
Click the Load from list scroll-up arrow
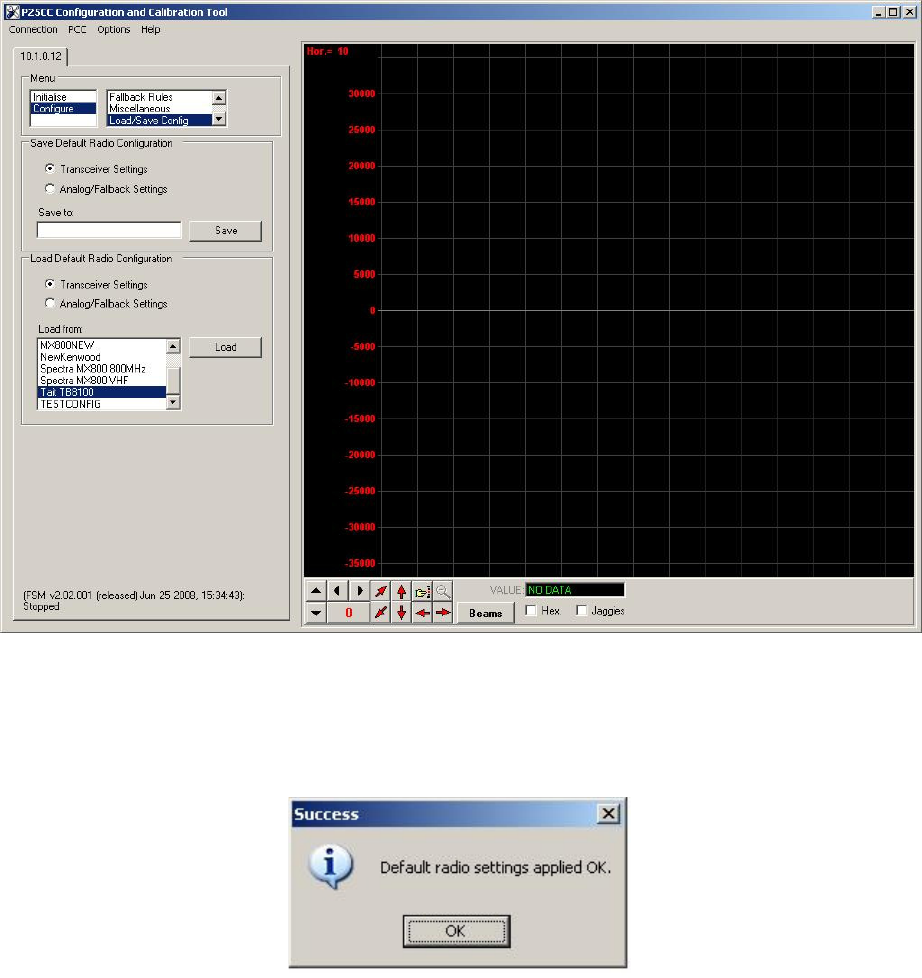coord(173,346)
